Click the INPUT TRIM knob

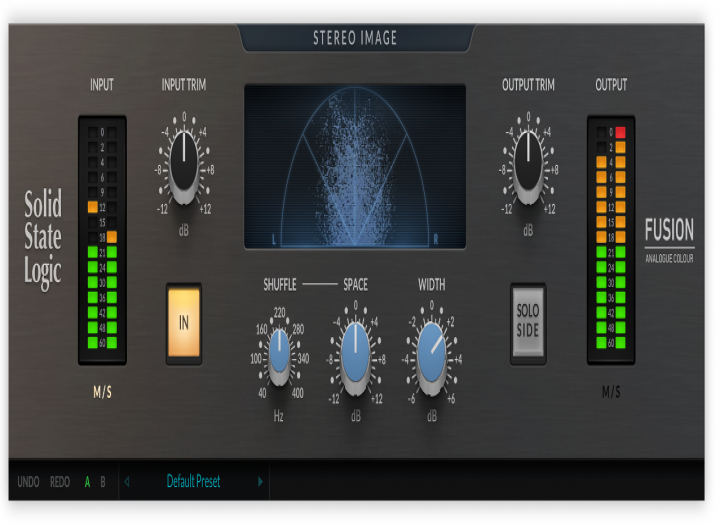coord(184,166)
